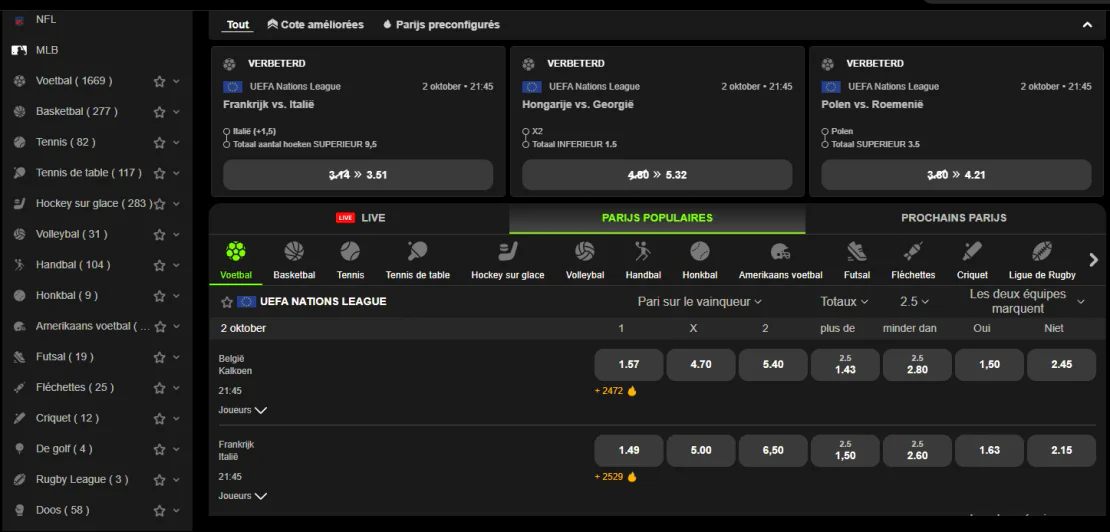
Task: Star Volleybal in the sidebar
Action: pyautogui.click(x=159, y=234)
